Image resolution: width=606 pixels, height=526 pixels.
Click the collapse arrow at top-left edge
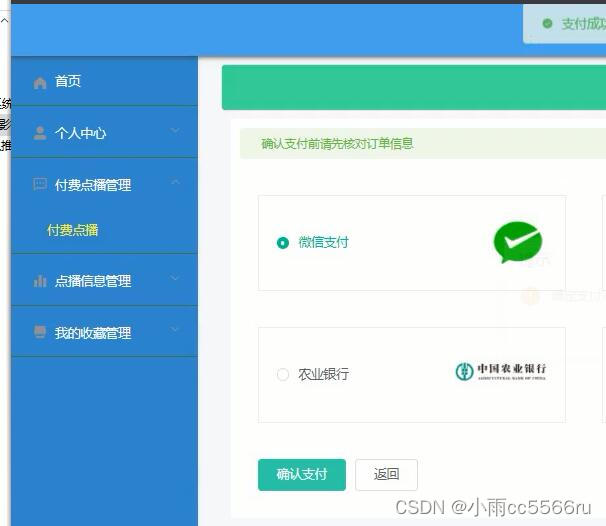pos(5,20)
